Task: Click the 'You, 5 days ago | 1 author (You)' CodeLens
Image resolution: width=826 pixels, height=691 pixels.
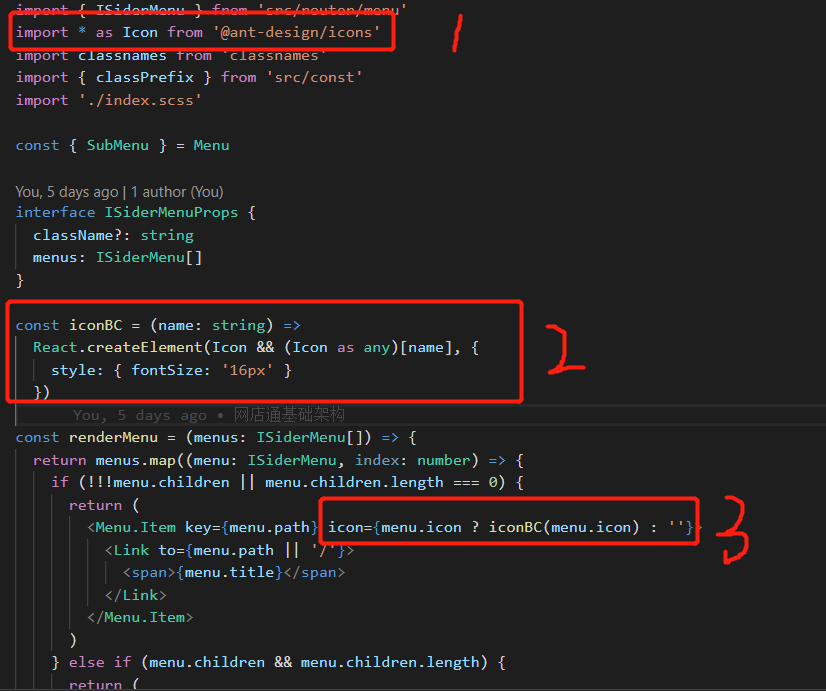Action: pyautogui.click(x=120, y=192)
